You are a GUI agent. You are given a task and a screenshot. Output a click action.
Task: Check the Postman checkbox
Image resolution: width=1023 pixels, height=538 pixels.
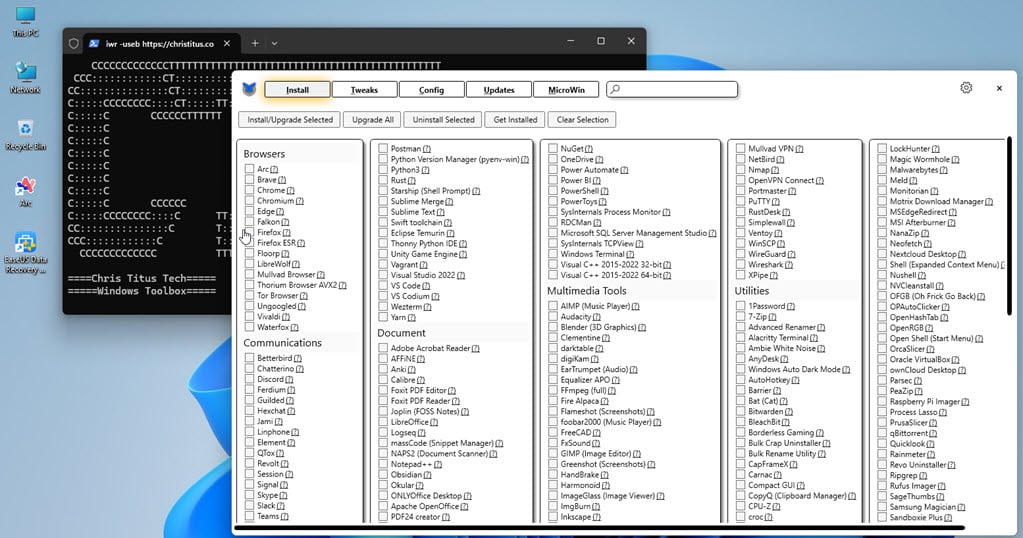(383, 148)
